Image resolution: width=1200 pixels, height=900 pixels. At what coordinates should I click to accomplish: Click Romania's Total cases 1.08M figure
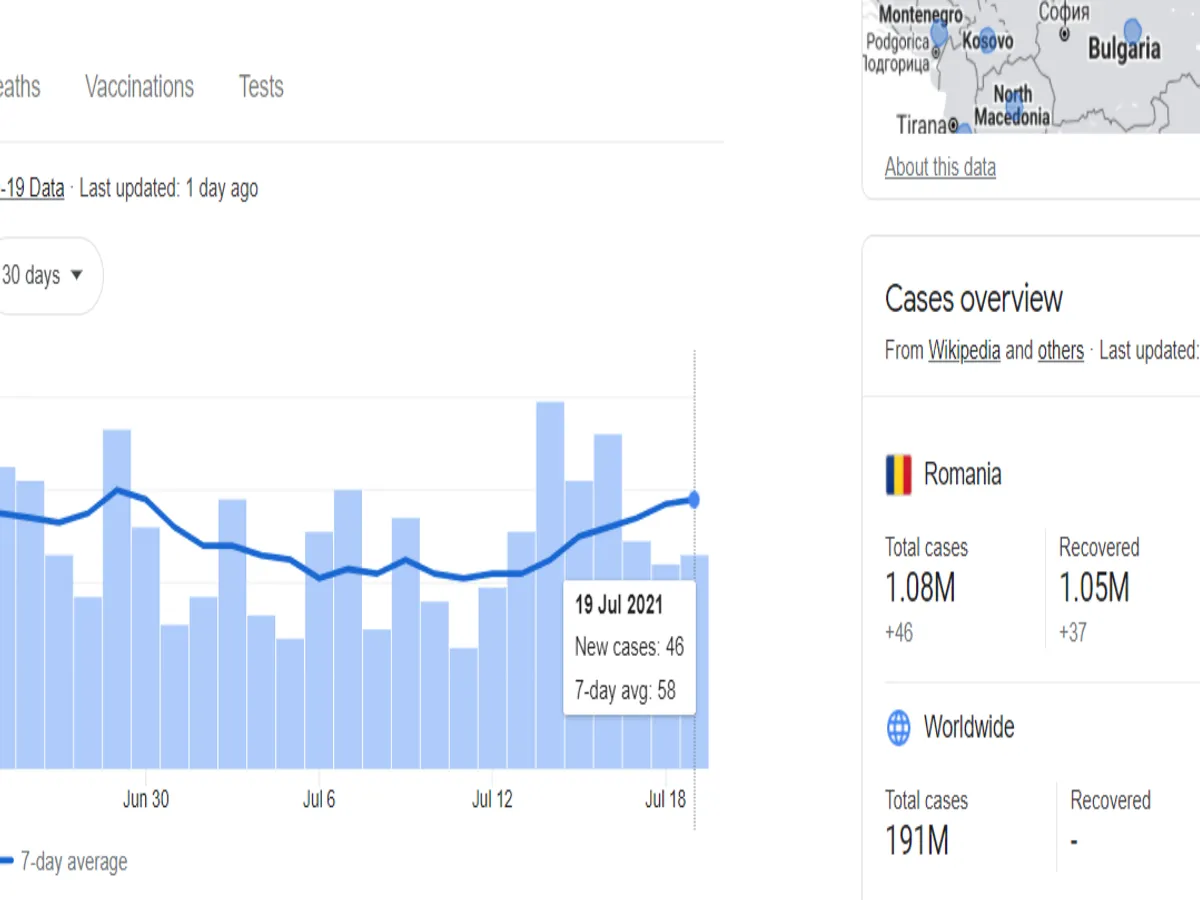[x=920, y=589]
